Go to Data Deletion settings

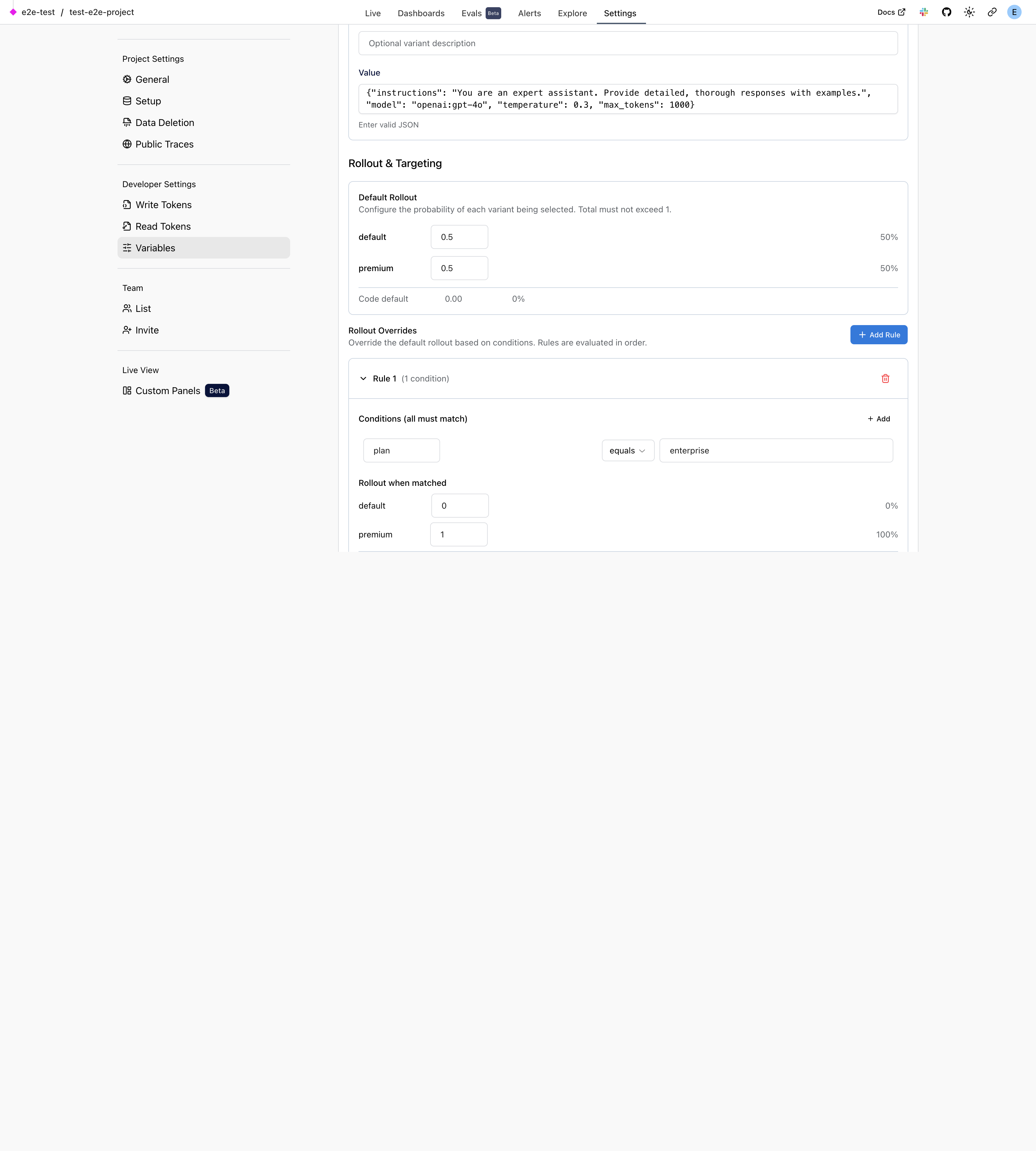165,123
